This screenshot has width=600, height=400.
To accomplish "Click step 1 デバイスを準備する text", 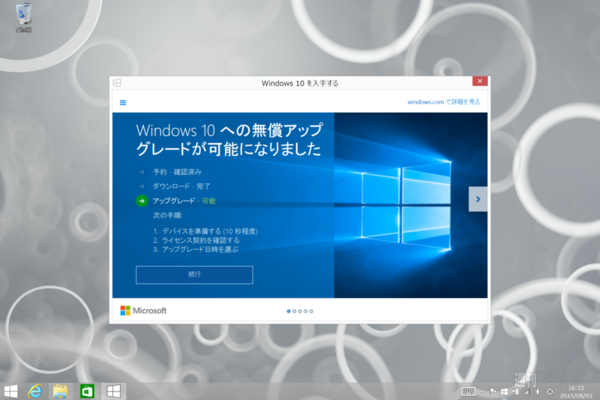I will tap(205, 231).
